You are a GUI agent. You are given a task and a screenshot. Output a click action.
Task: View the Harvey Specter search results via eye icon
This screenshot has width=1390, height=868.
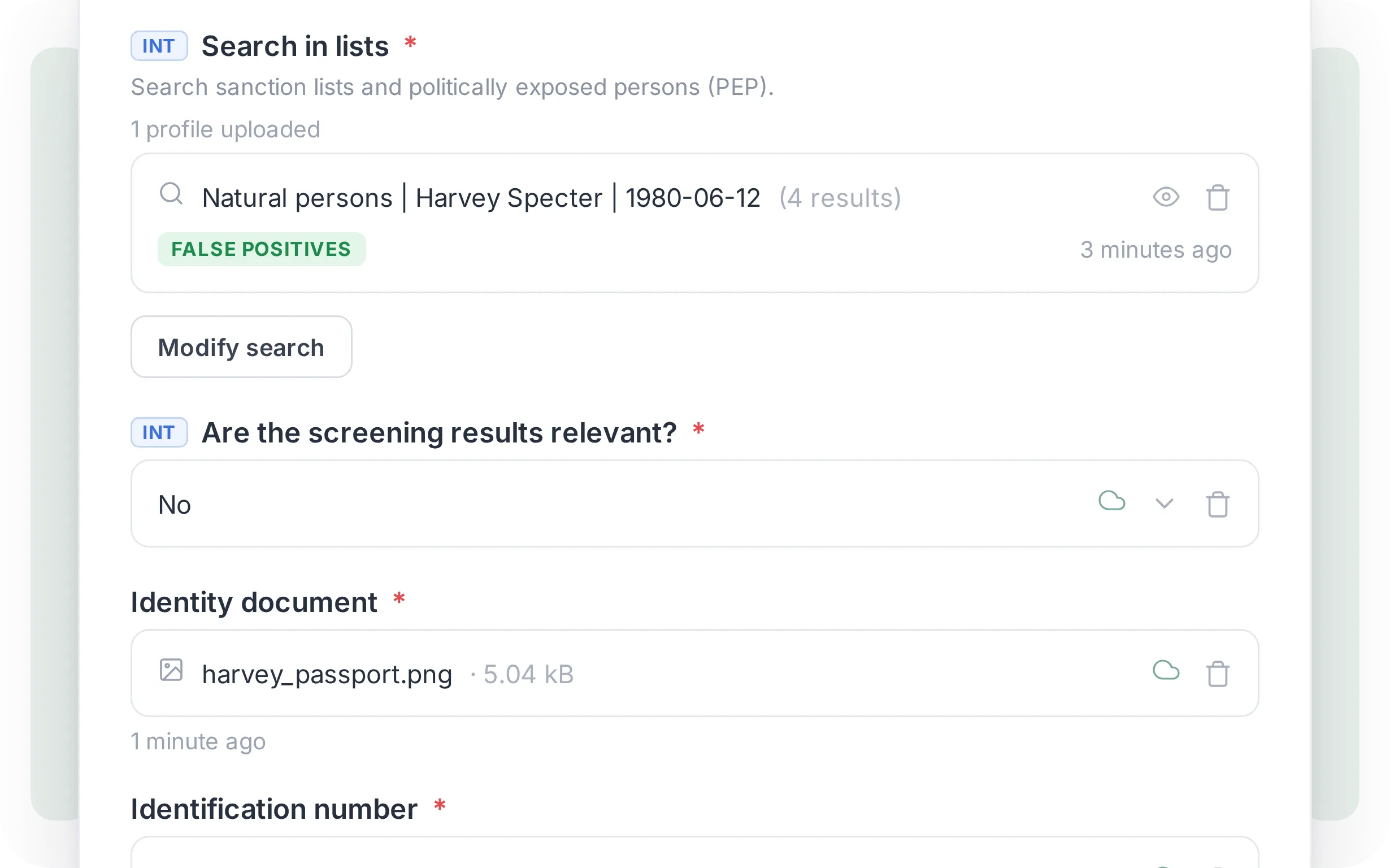[1166, 197]
